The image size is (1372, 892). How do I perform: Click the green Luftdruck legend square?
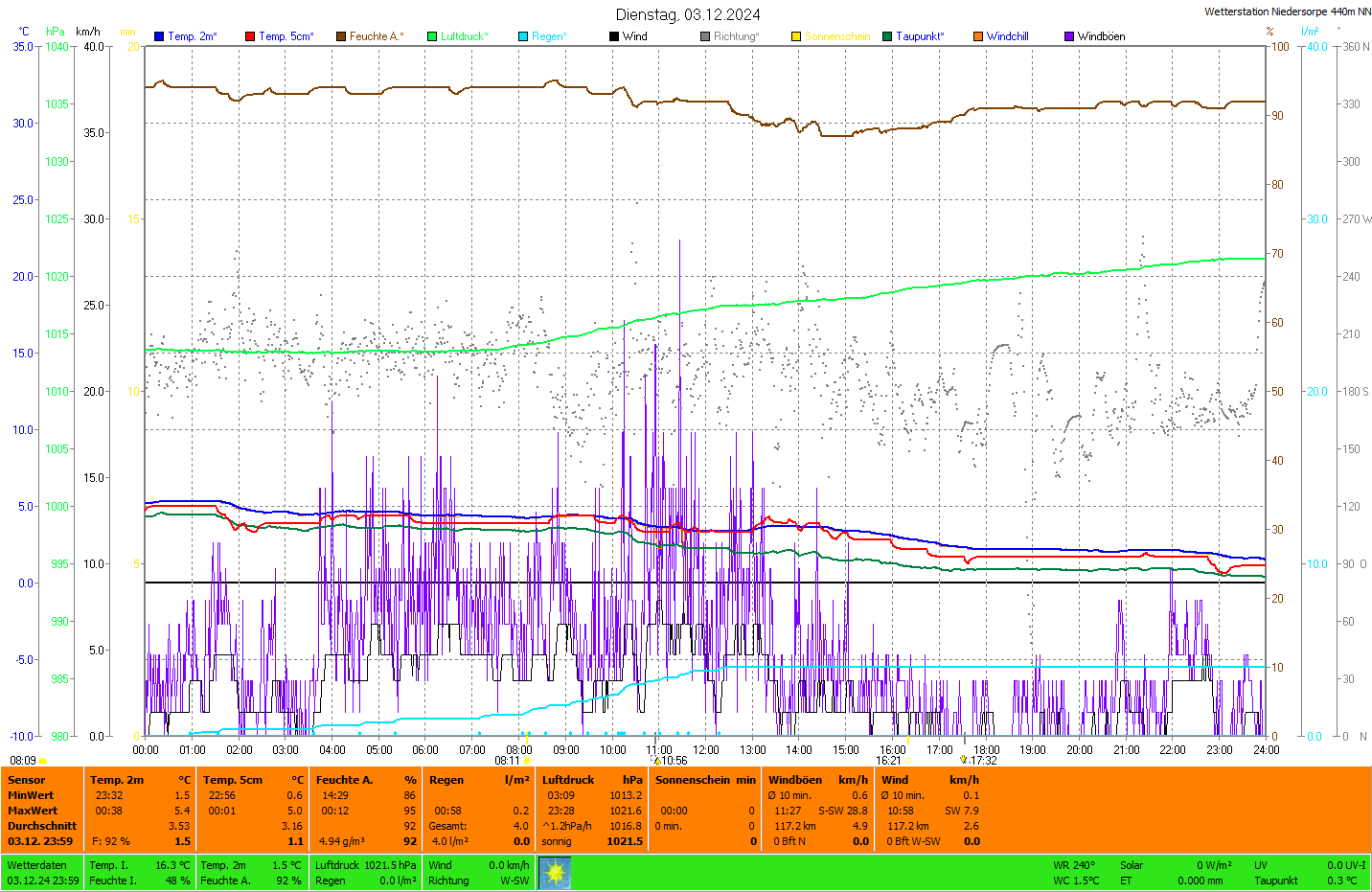point(432,36)
